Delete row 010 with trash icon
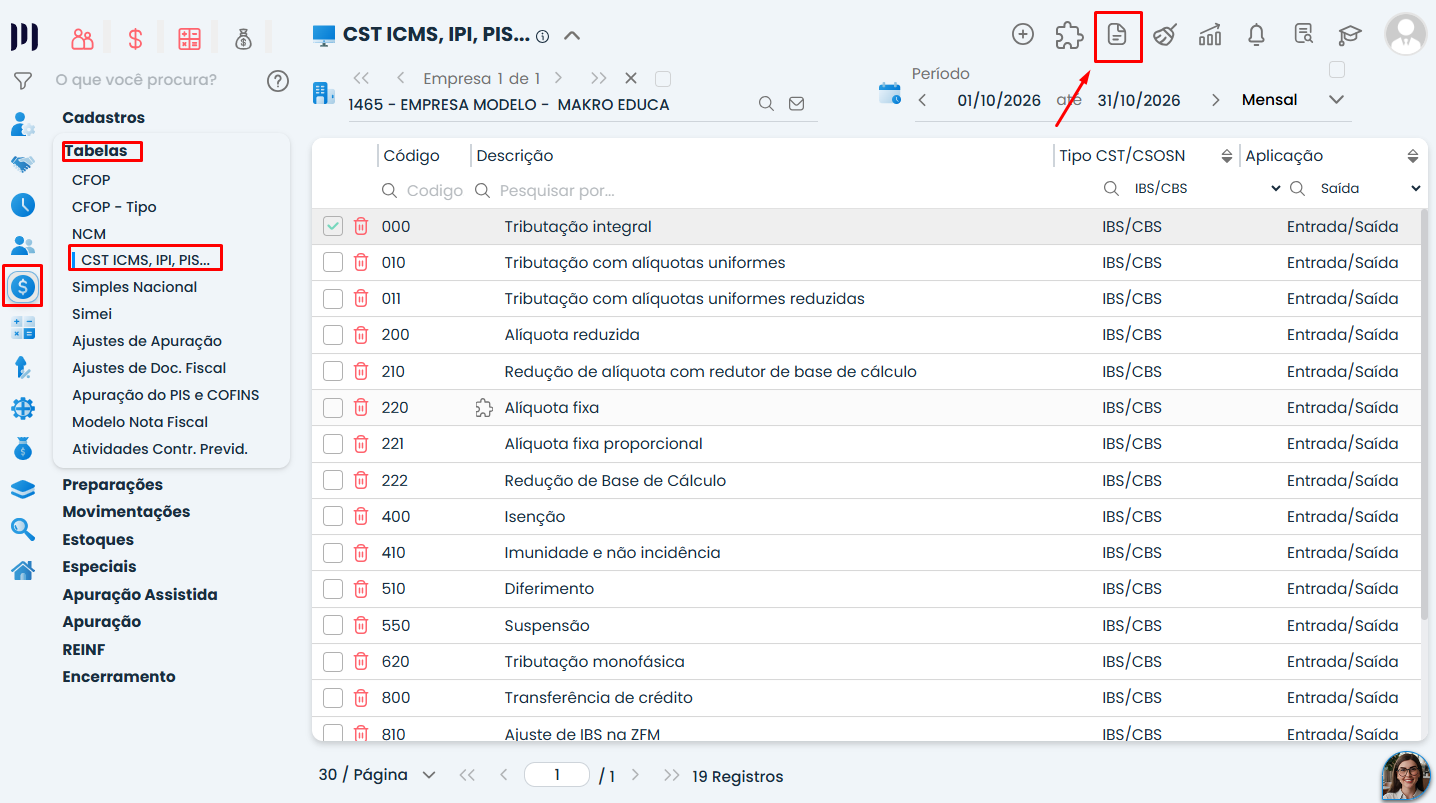1436x803 pixels. [361, 263]
